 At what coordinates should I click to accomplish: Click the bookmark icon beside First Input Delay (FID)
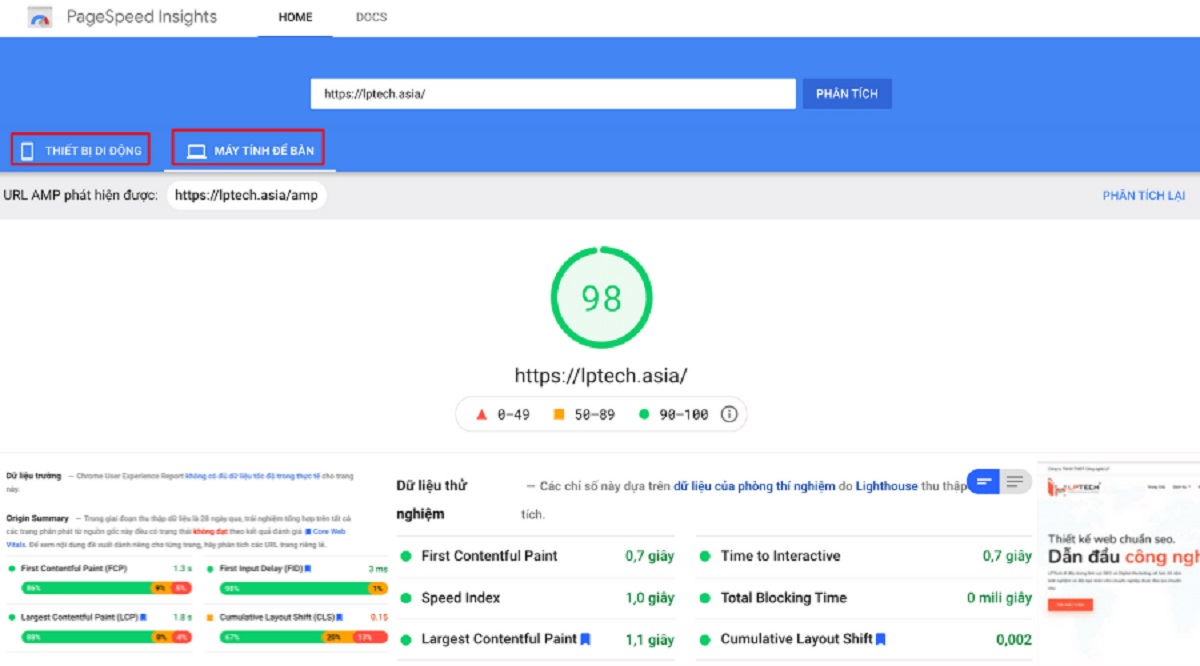point(308,568)
